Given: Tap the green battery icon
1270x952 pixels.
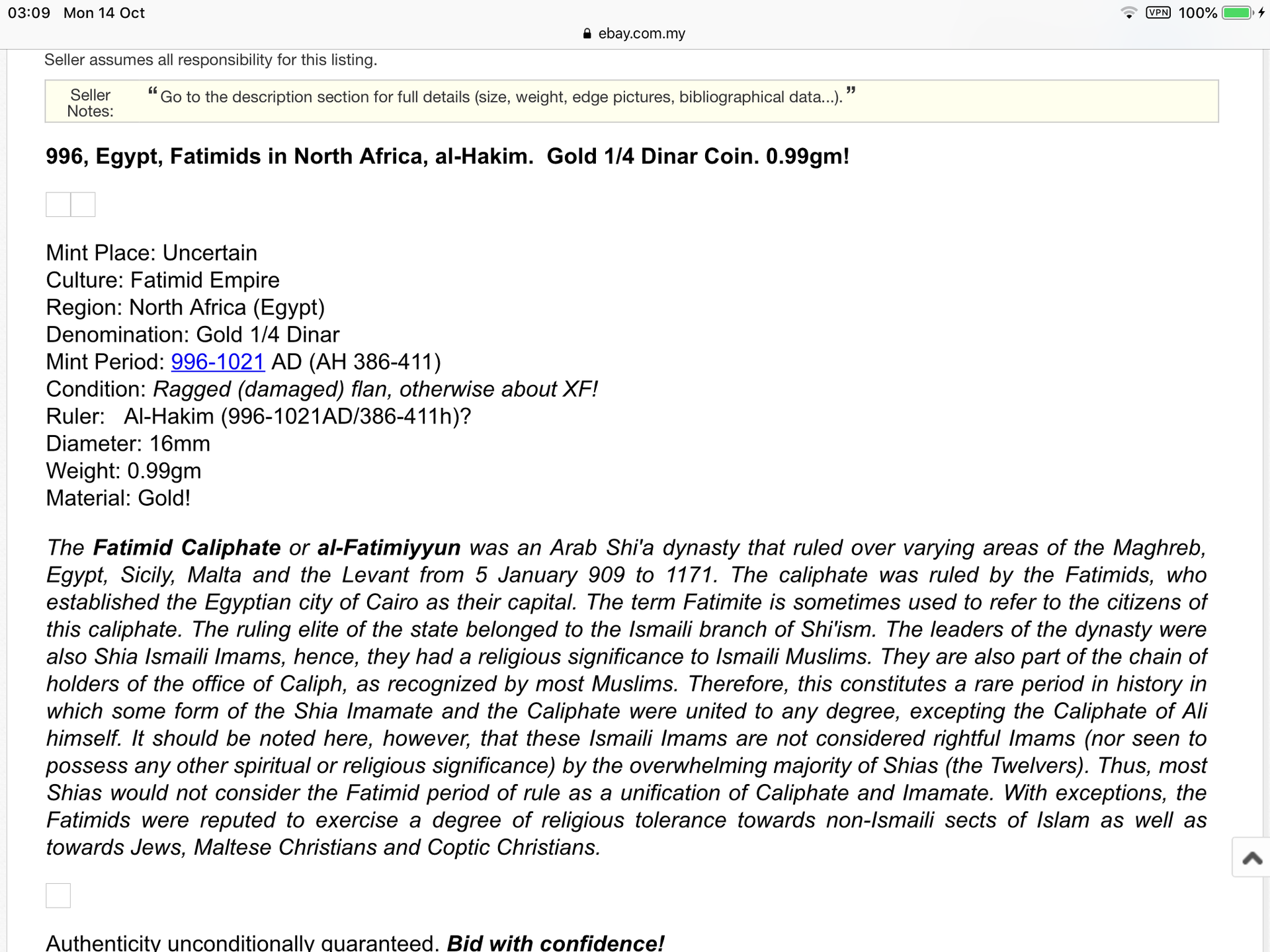Looking at the screenshot, I should [1236, 13].
